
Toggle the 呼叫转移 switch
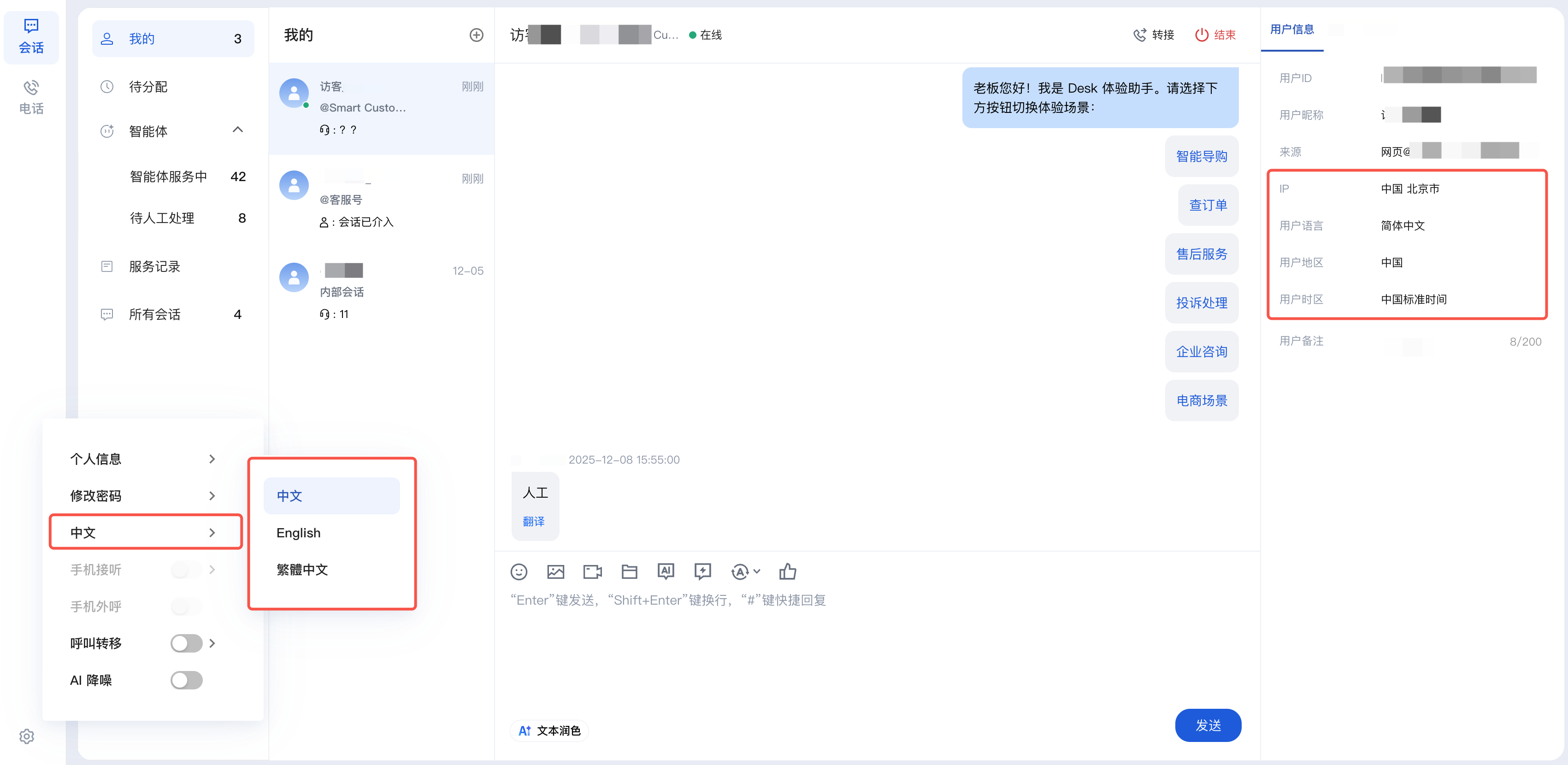pyautogui.click(x=186, y=643)
